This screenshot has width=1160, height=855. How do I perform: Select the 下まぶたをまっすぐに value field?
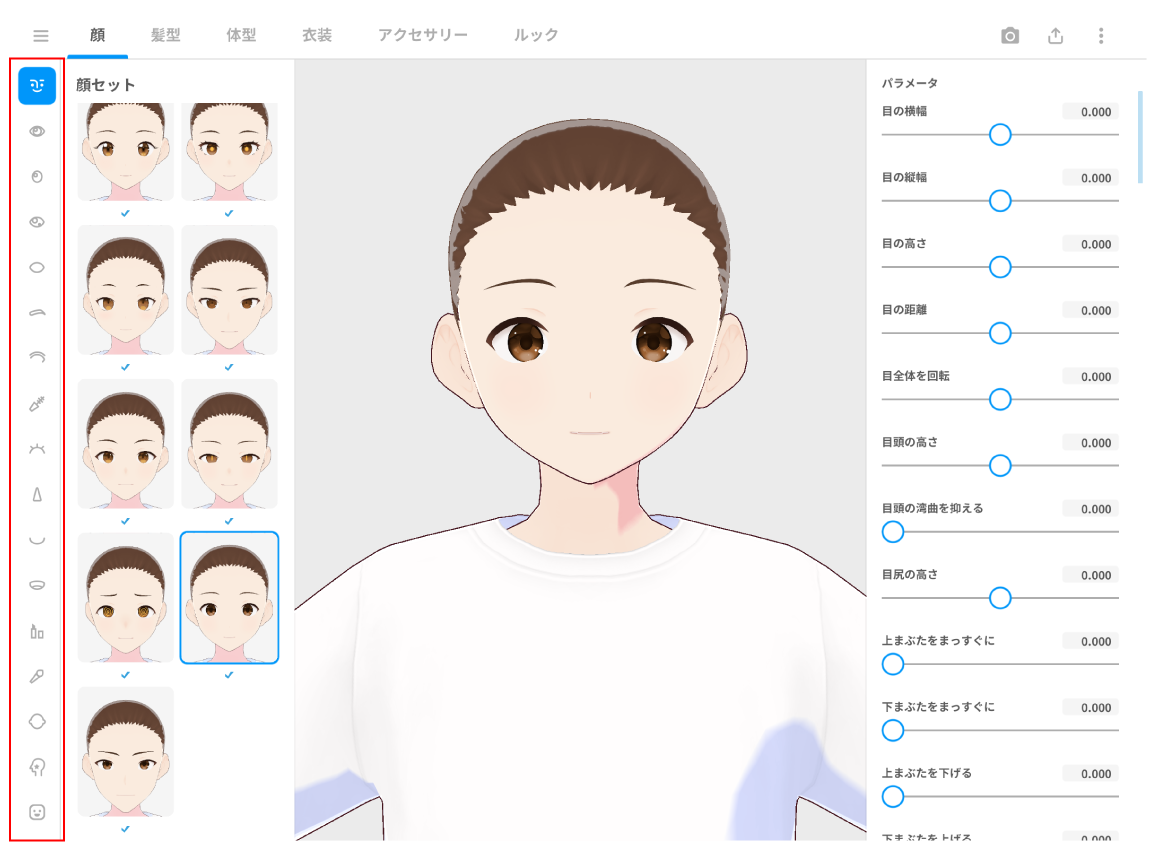pos(1090,707)
